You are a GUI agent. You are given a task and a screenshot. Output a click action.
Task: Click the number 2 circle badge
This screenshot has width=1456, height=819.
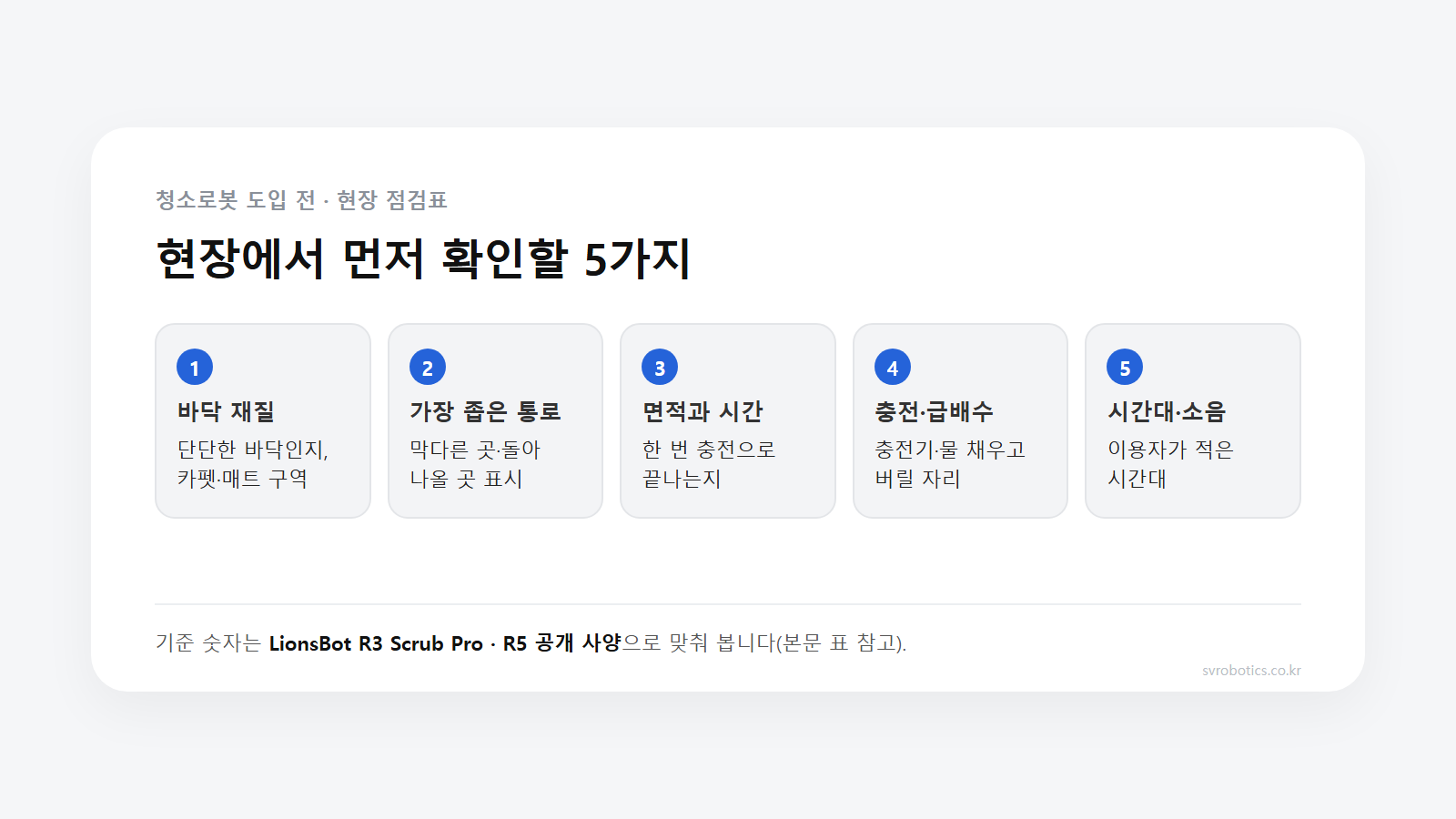[428, 368]
